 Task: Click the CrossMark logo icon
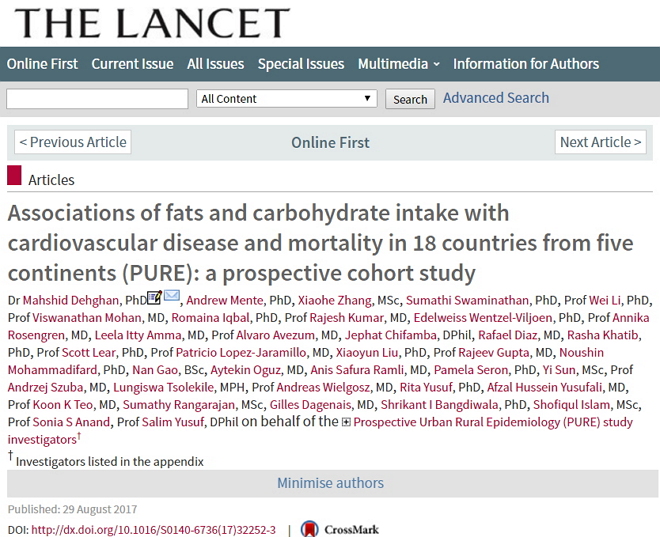click(x=310, y=529)
